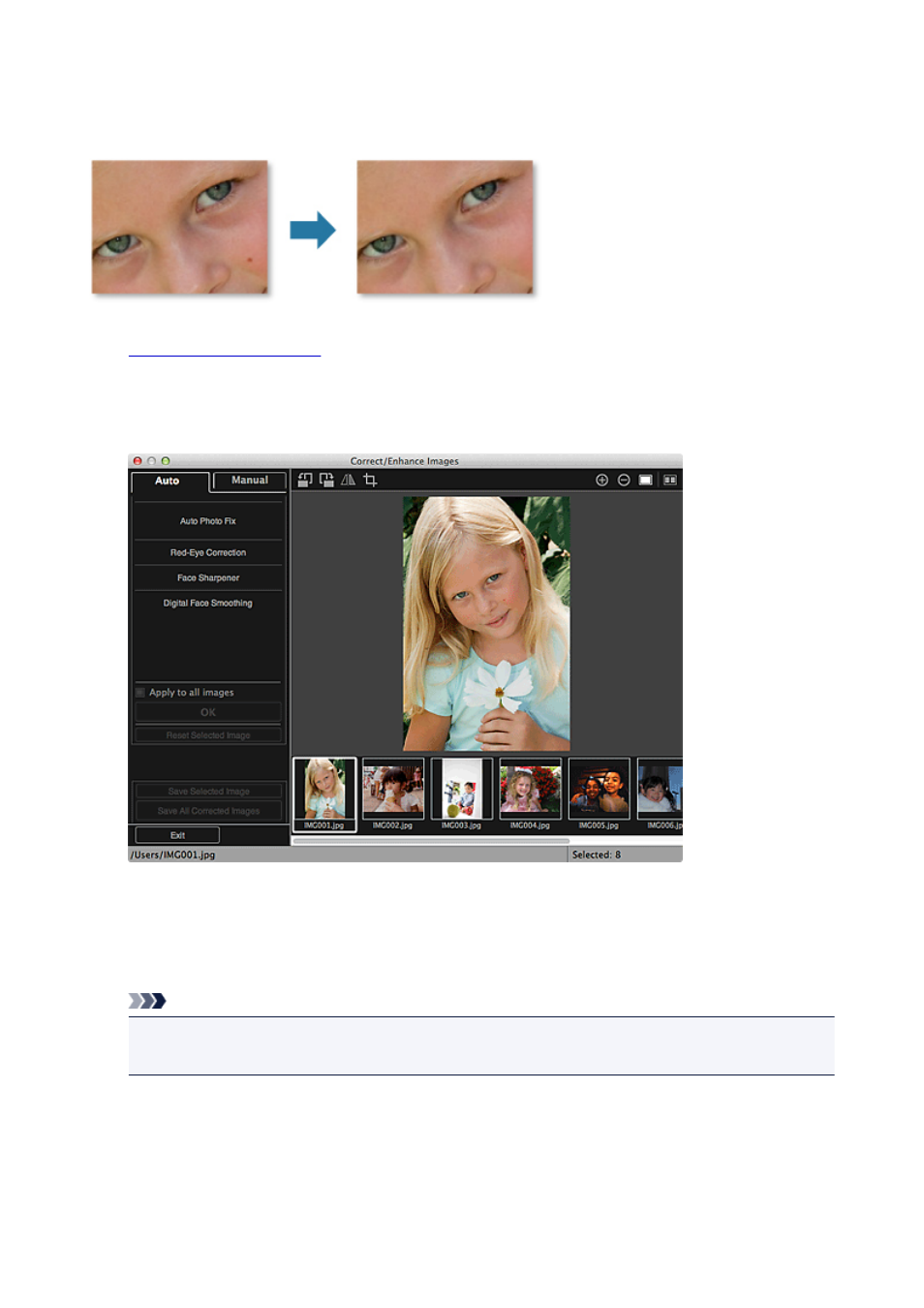Select the crop tool icon
Viewport: 924px width, 1308px height.
(x=370, y=481)
